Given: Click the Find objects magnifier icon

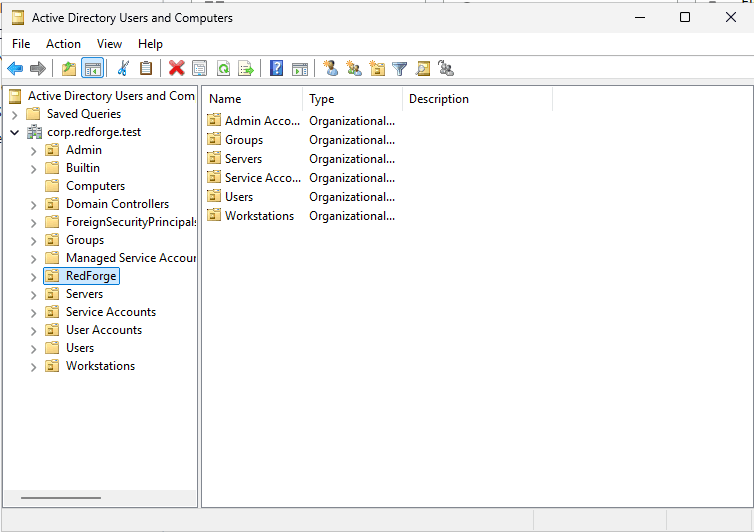Looking at the screenshot, I should [x=423, y=69].
